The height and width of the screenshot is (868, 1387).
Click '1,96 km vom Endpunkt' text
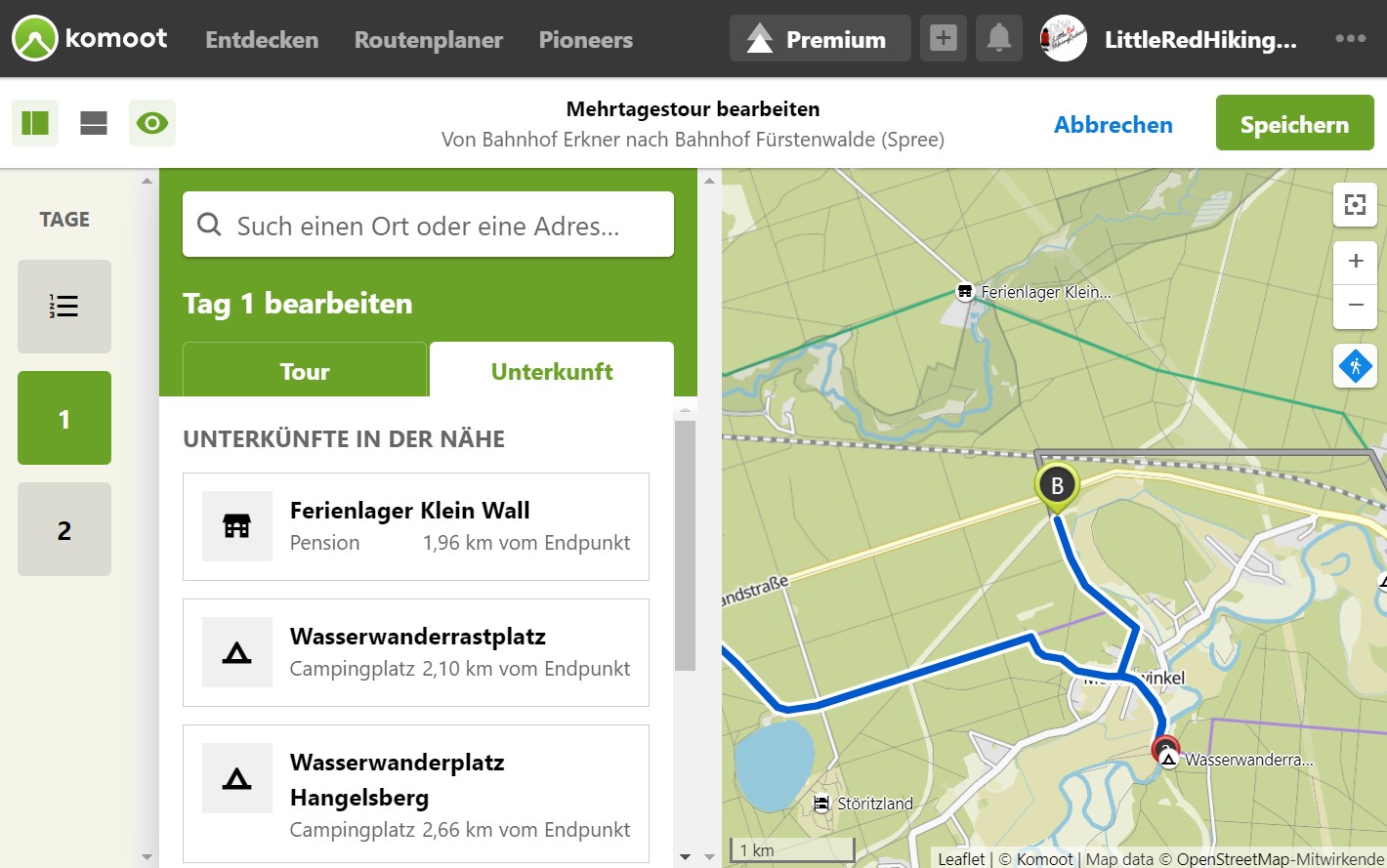point(526,543)
